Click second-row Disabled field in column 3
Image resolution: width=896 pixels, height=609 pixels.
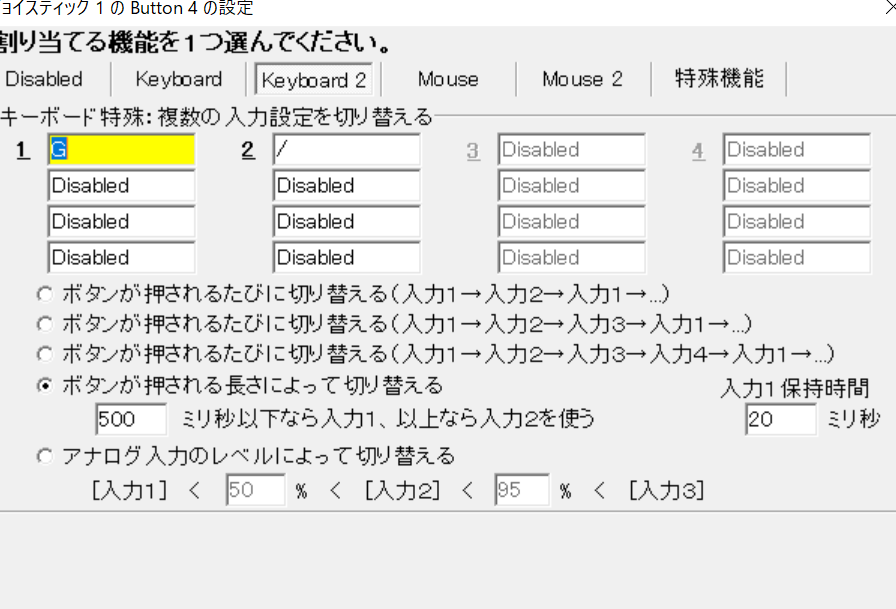(571, 186)
